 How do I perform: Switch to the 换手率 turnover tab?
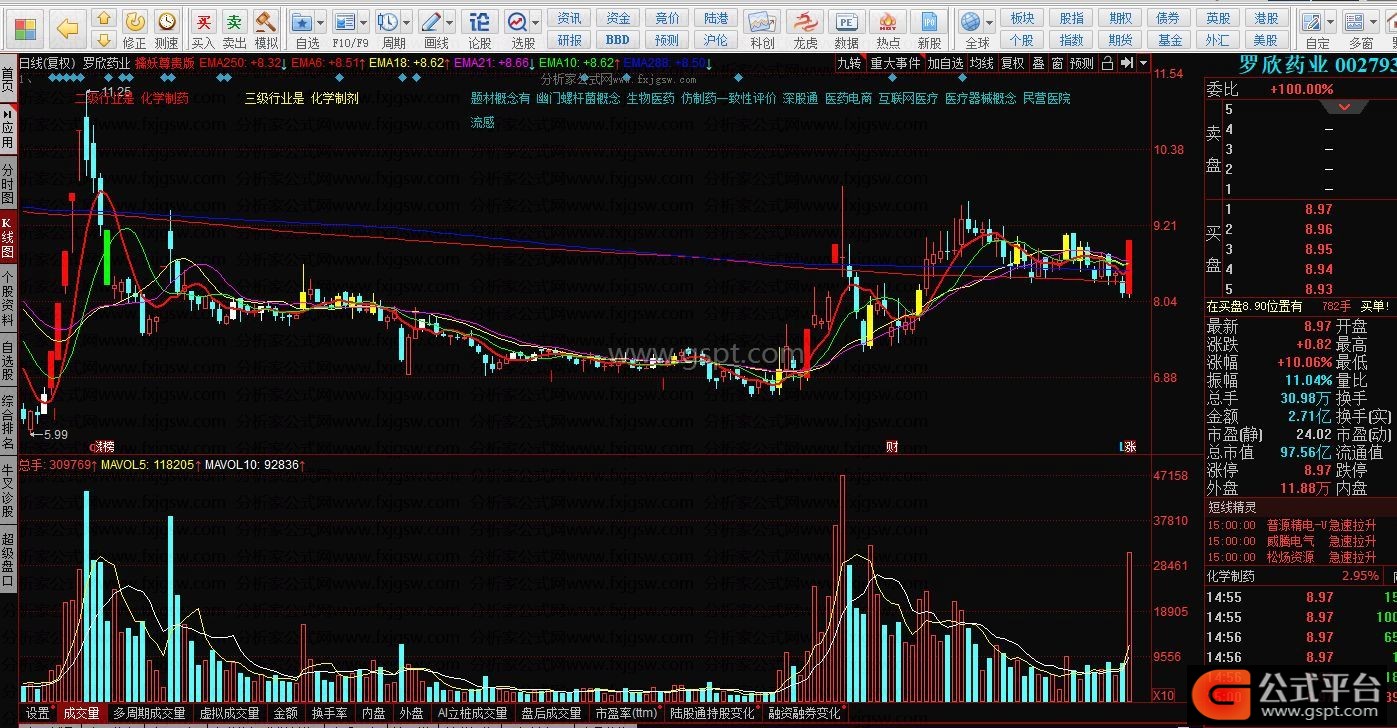pyautogui.click(x=329, y=713)
